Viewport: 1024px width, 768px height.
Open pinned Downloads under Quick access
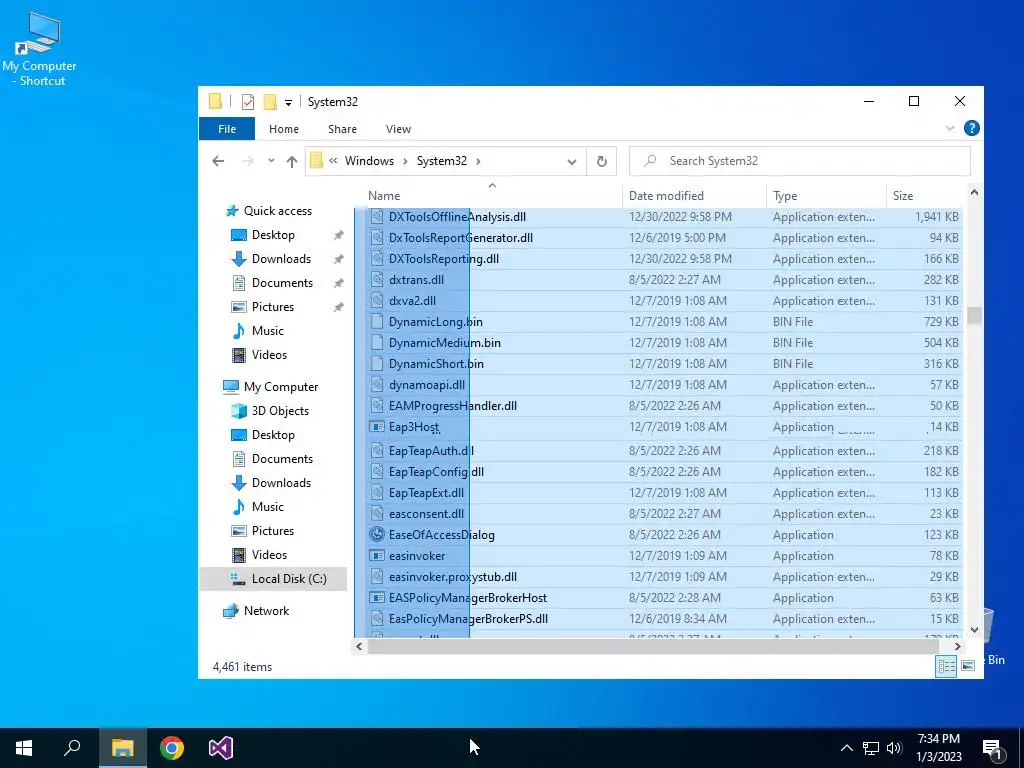click(x=281, y=259)
